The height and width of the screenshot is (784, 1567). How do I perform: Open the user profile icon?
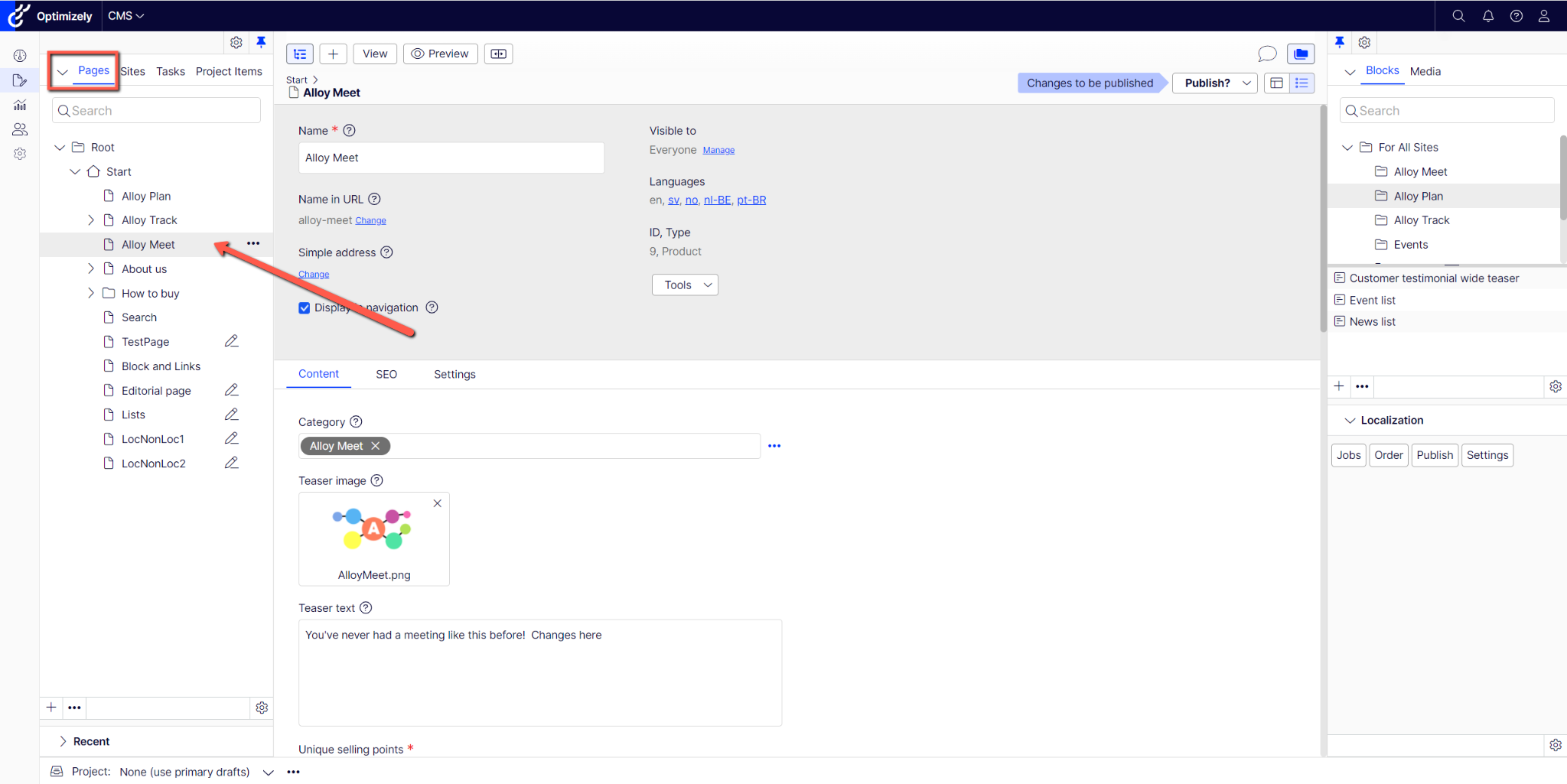1544,16
